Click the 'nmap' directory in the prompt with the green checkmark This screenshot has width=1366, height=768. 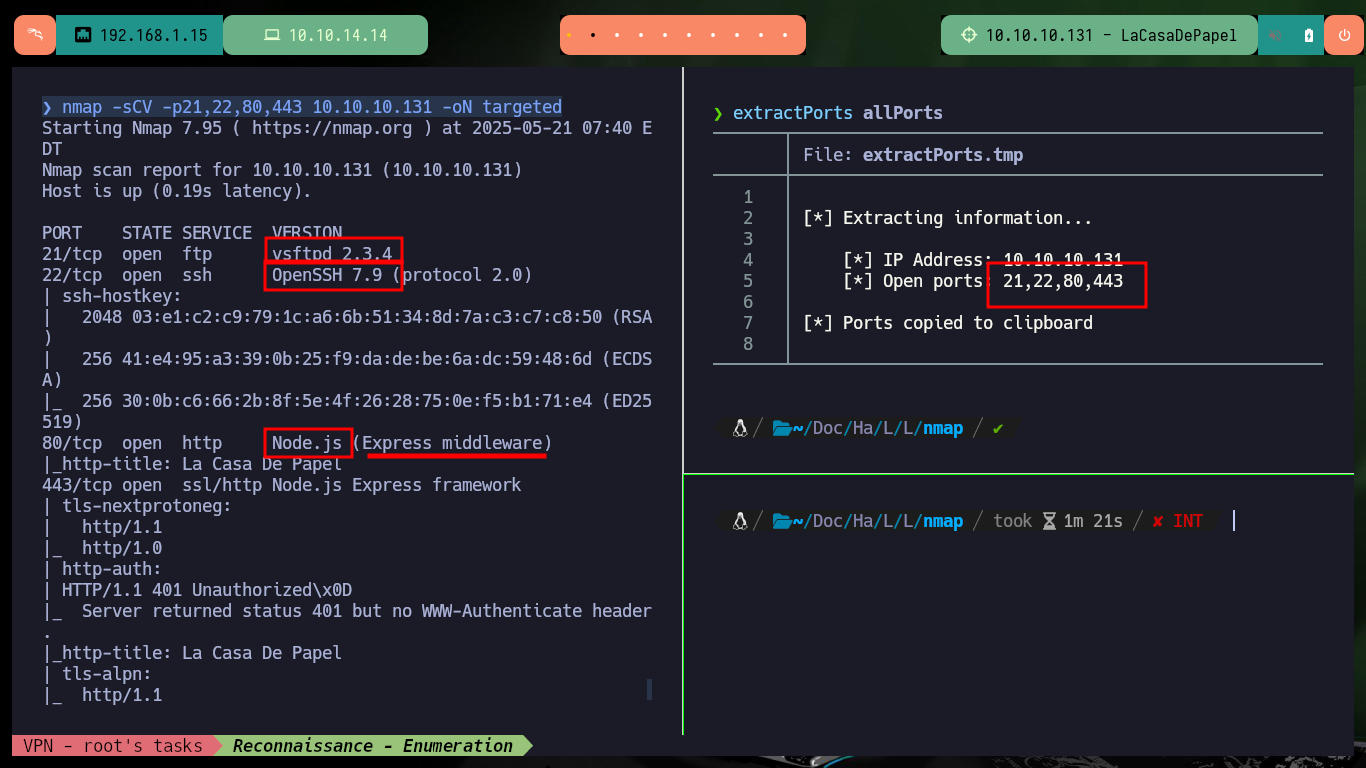pos(943,429)
